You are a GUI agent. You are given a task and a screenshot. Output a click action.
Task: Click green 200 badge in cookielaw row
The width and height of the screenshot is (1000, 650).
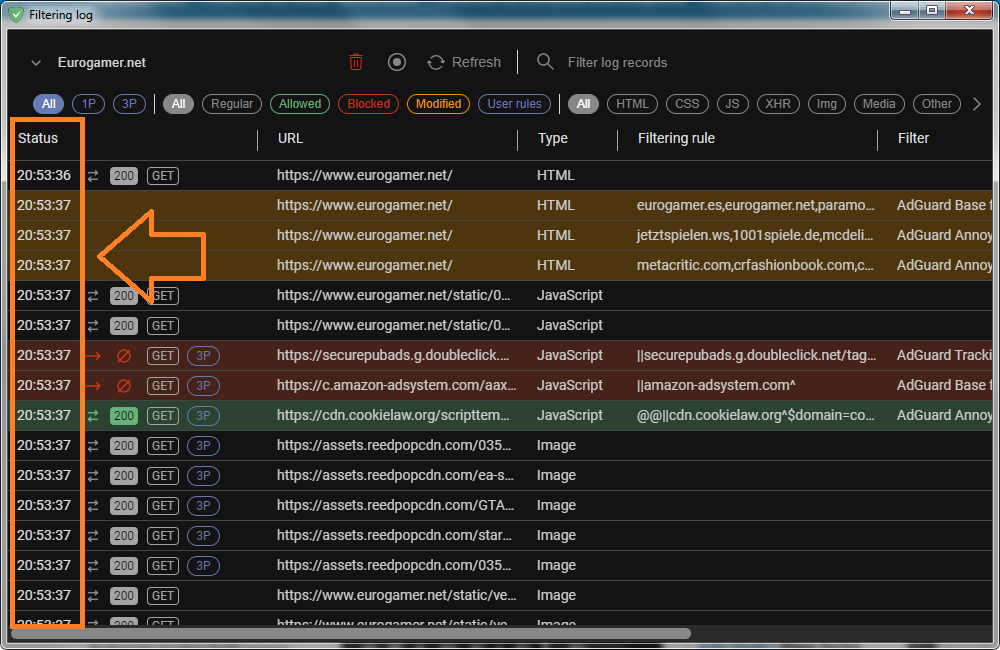124,416
